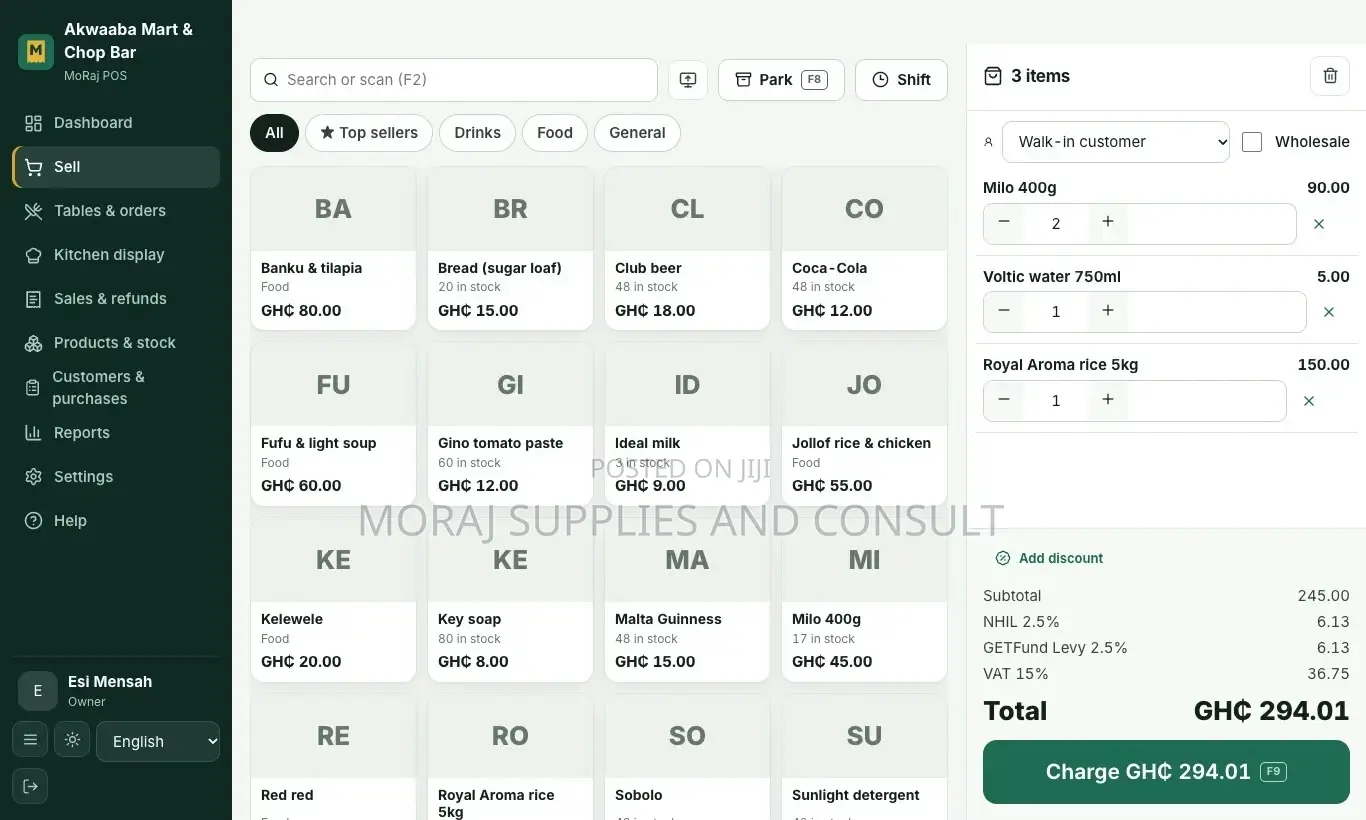Click Add discount link
1366x820 pixels.
pos(1050,558)
